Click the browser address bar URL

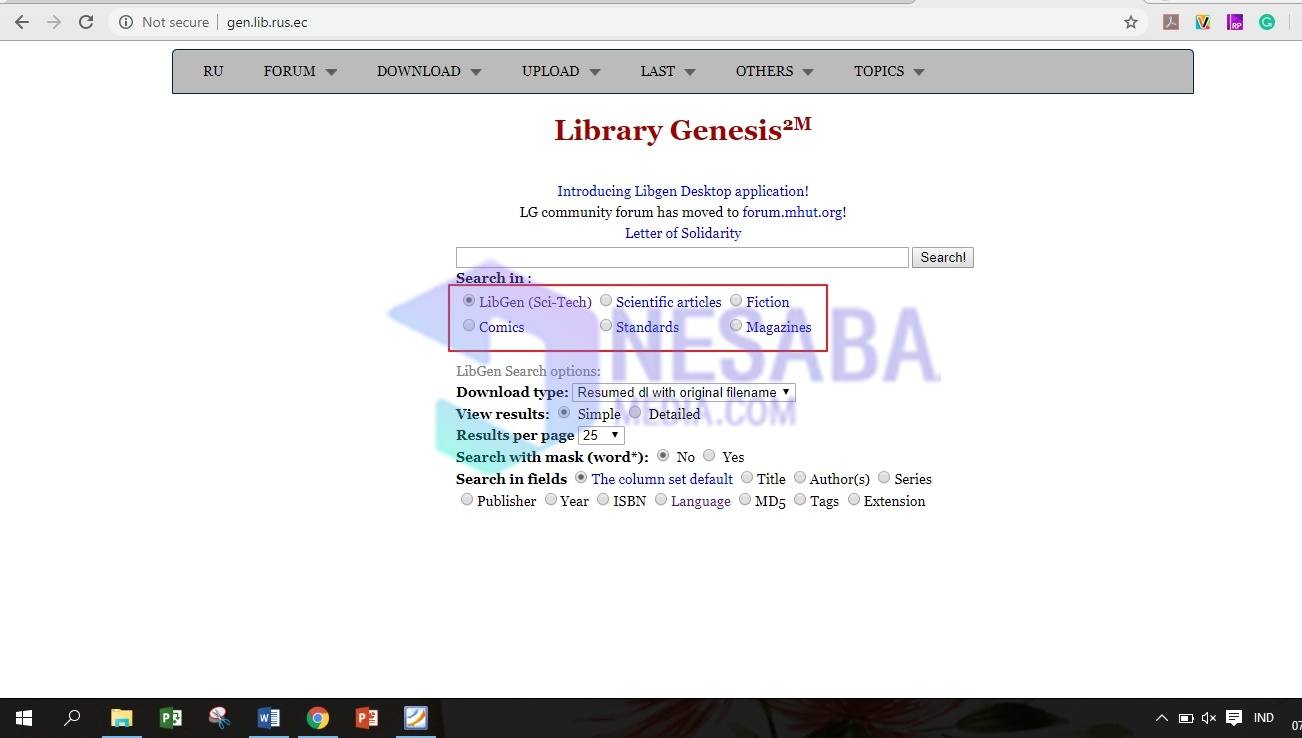tap(267, 22)
